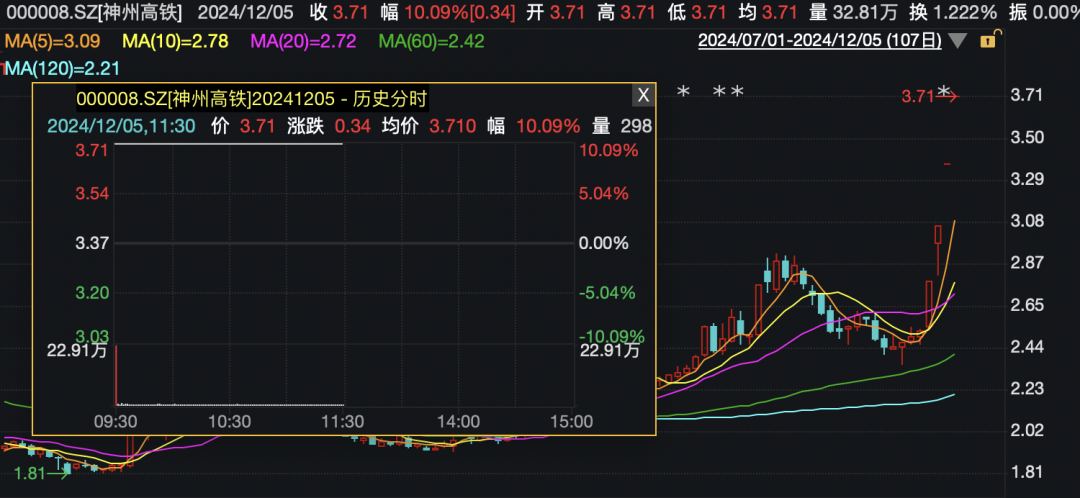This screenshot has width=1080, height=498.
Task: Click the 11:30 time axis label
Action: tap(344, 421)
